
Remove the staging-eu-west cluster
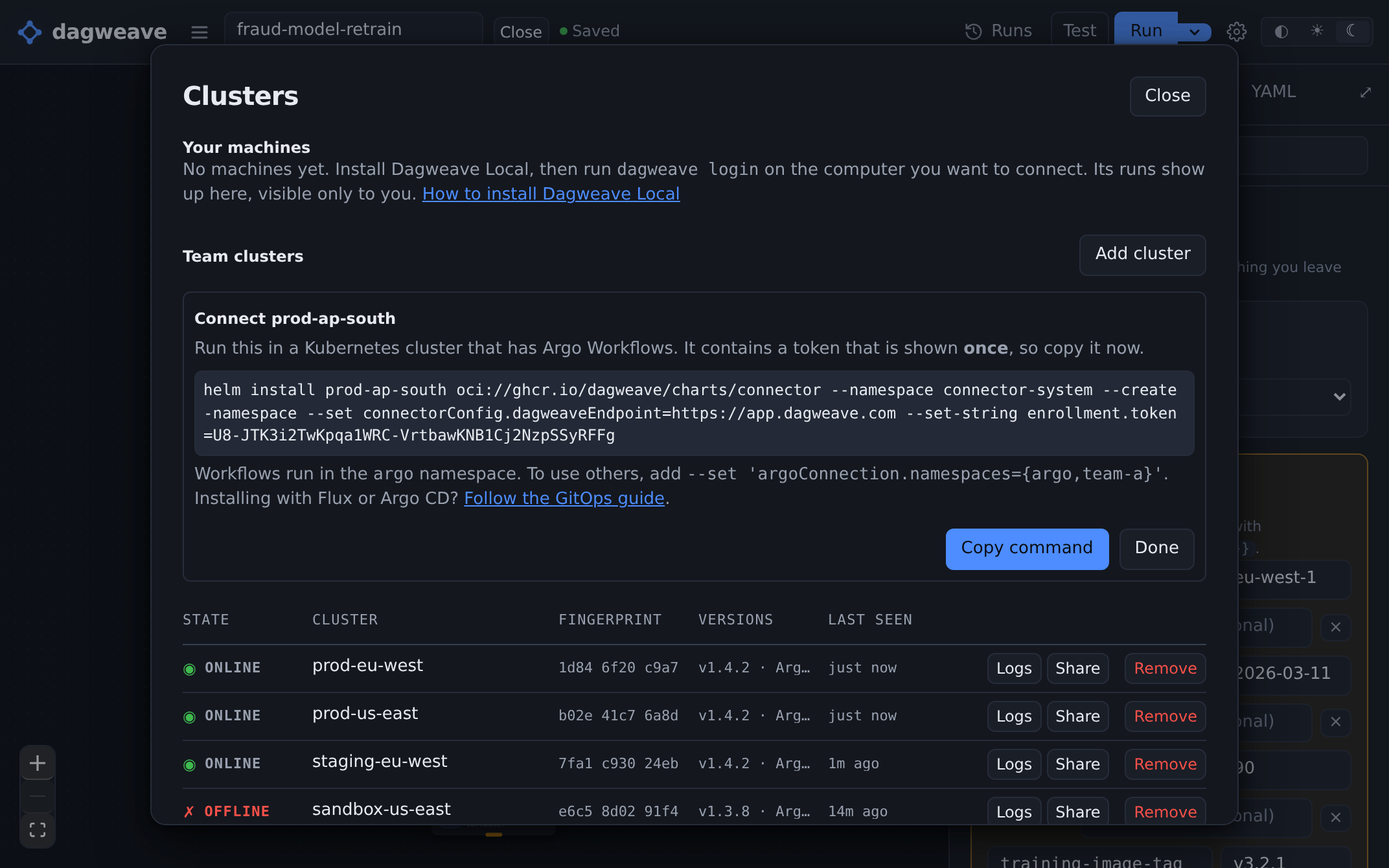pyautogui.click(x=1165, y=764)
